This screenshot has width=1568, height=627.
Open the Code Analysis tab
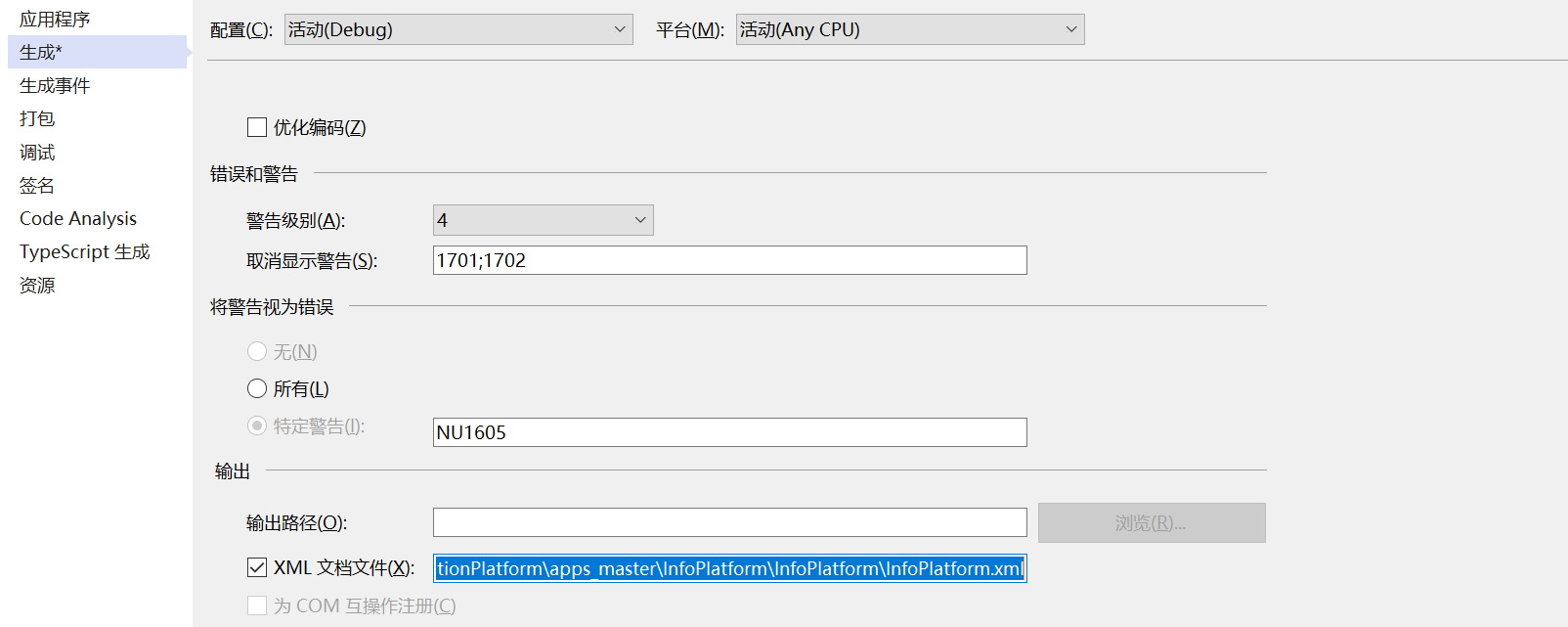pyautogui.click(x=78, y=219)
